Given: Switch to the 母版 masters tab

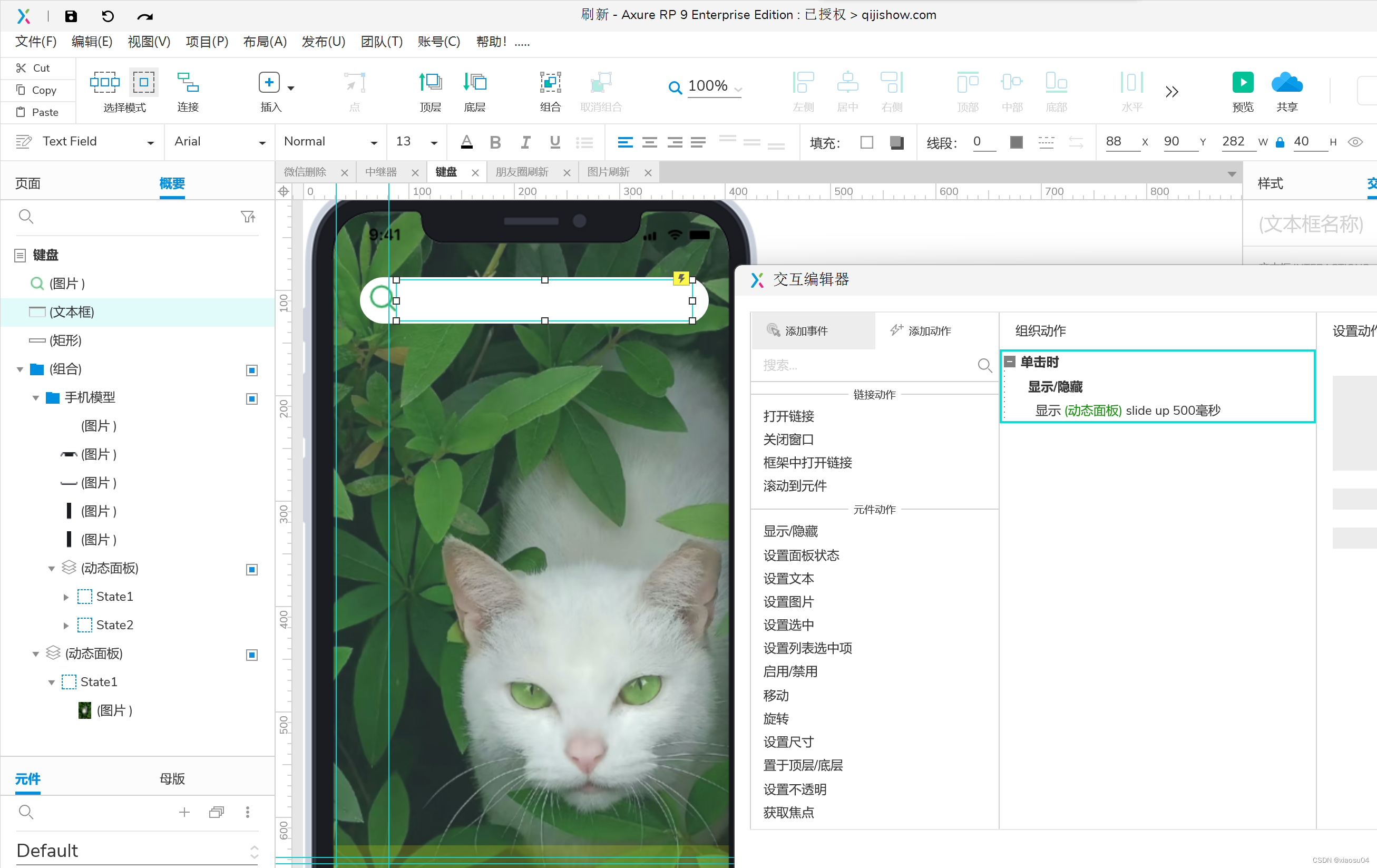Looking at the screenshot, I should point(172,779).
